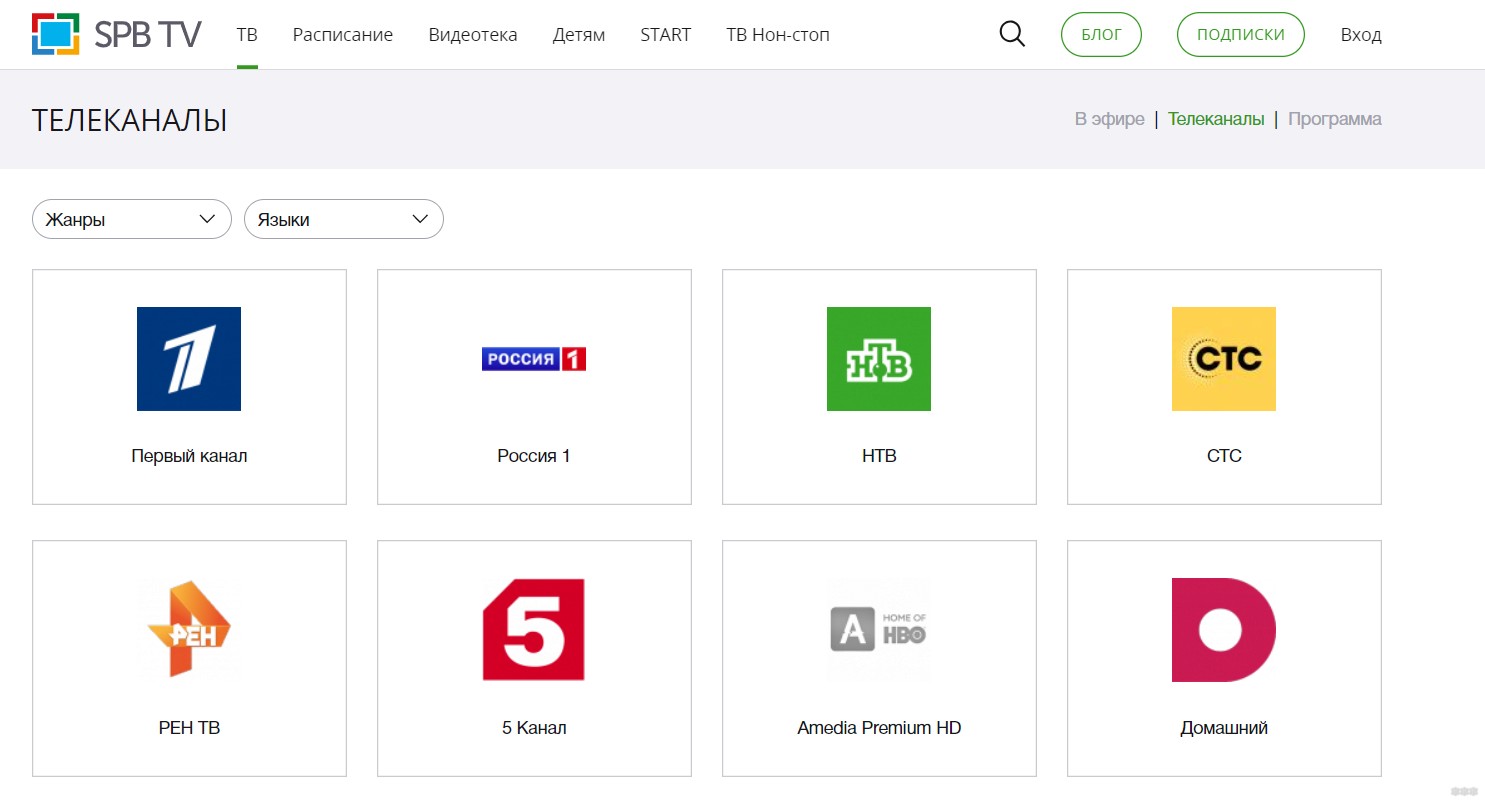Open ТВ Нон-стоп in the top menu
The image size is (1485, 805).
tap(778, 35)
